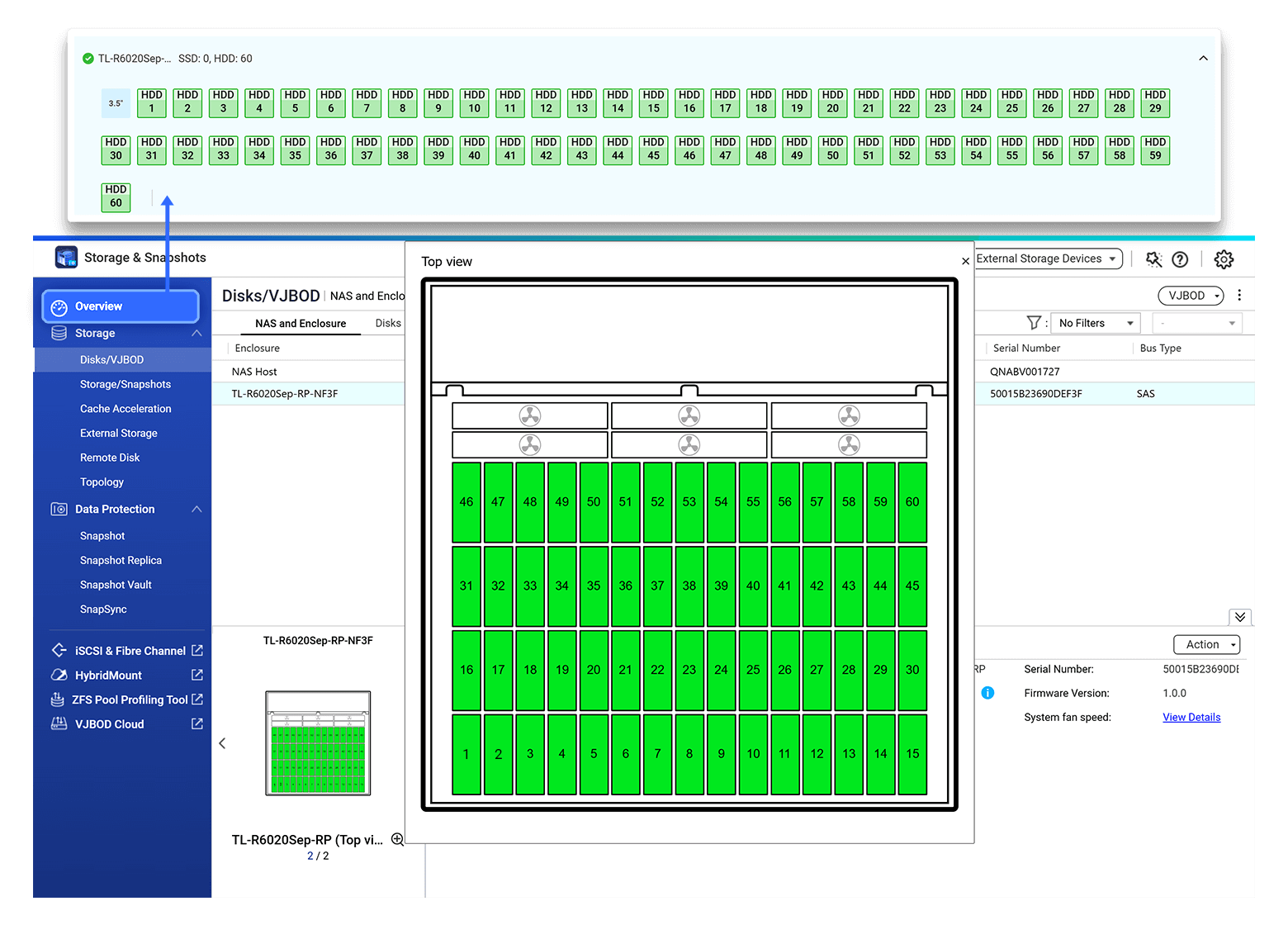
Task: Click the blue info icon near Firmware Version
Action: [987, 693]
